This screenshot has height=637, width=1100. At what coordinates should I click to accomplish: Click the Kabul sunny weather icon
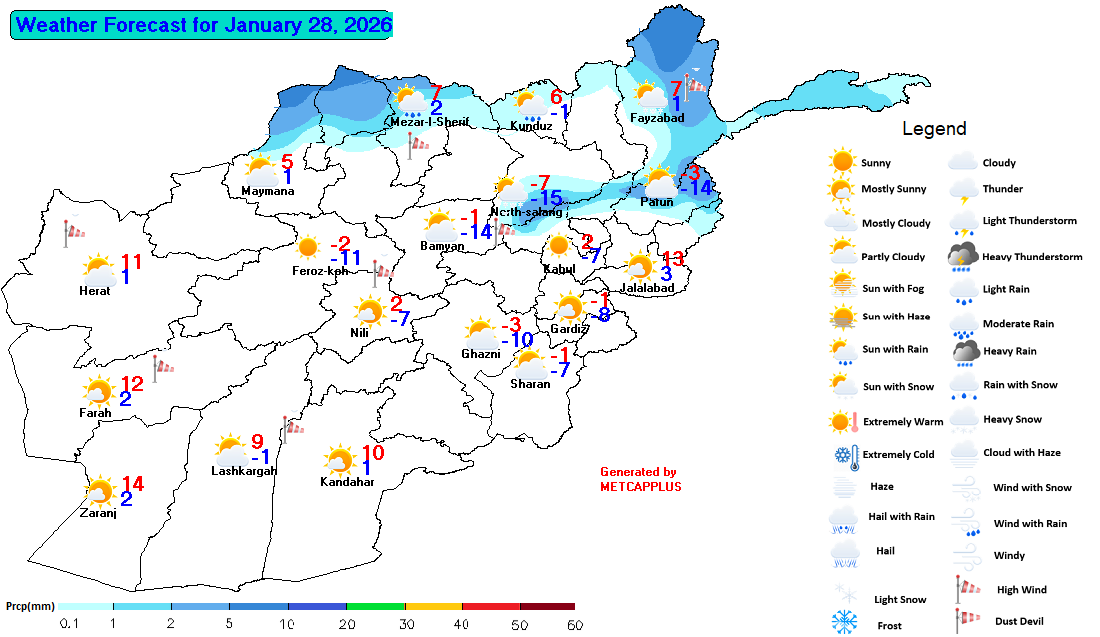coord(559,246)
